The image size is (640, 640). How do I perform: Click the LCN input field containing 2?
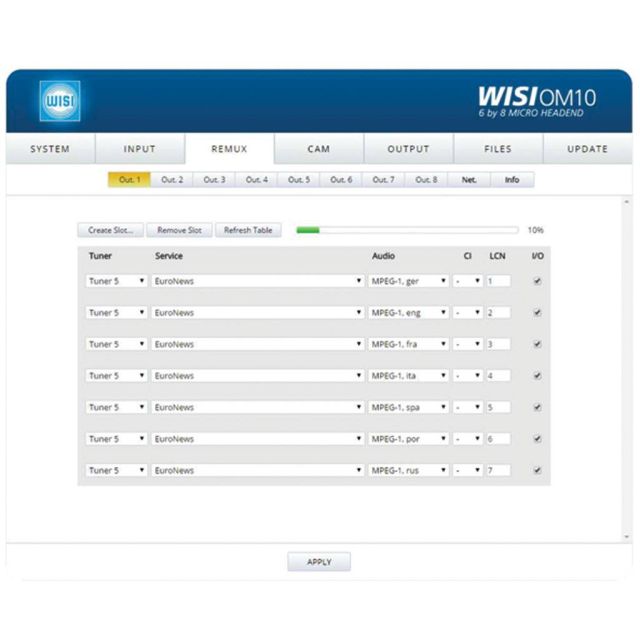click(497, 313)
